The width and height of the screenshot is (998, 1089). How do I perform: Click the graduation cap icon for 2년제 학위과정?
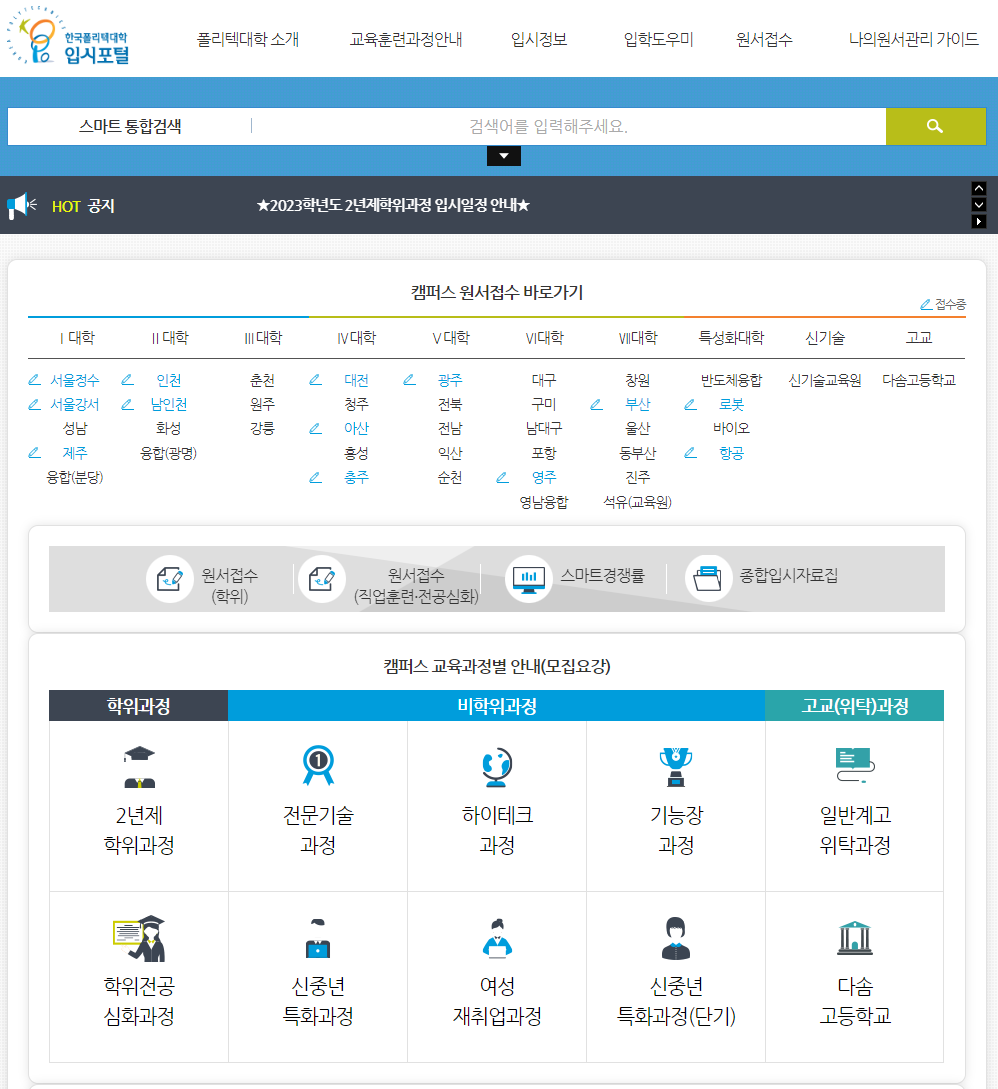click(137, 765)
